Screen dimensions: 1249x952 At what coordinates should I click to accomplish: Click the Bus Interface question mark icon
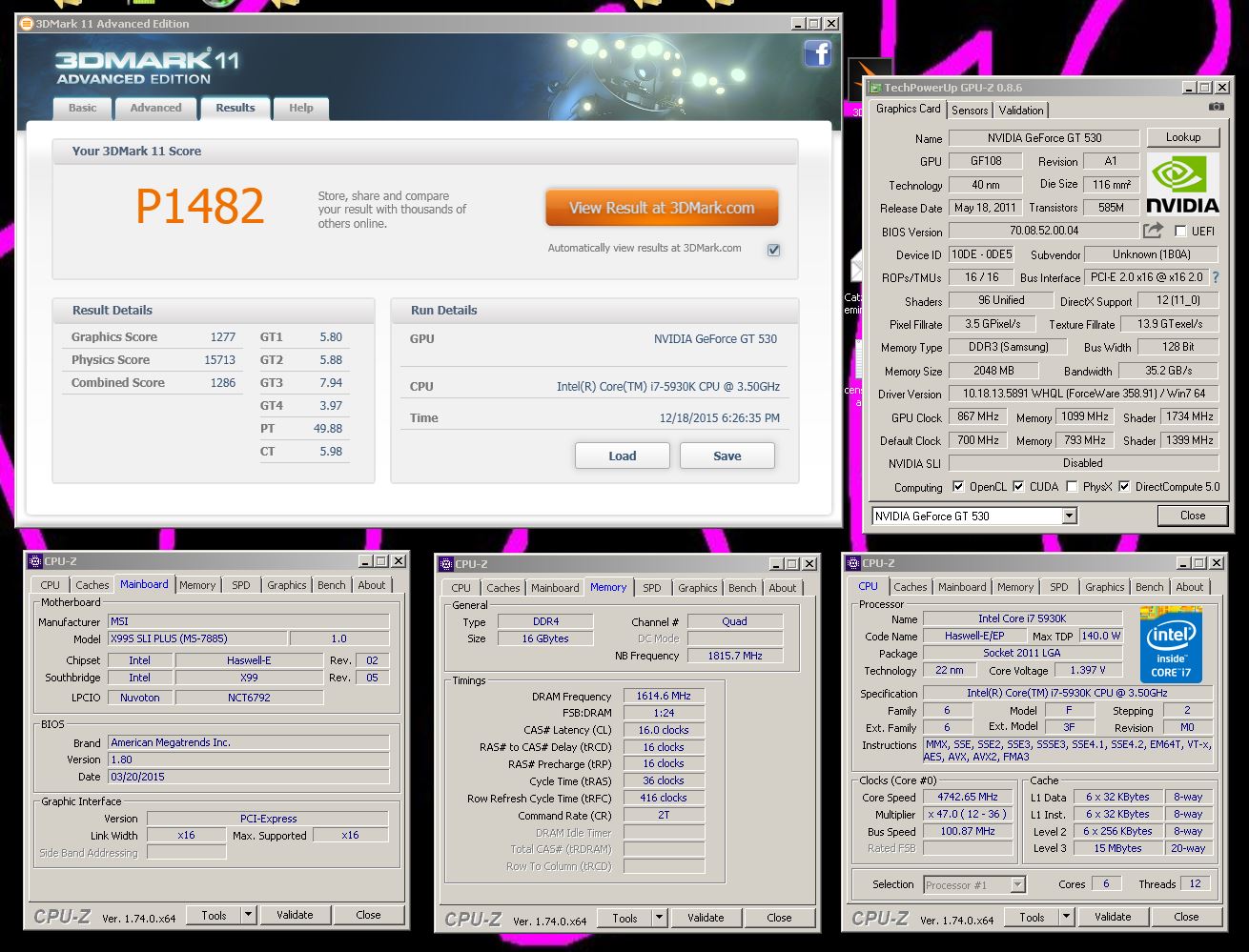click(1214, 277)
